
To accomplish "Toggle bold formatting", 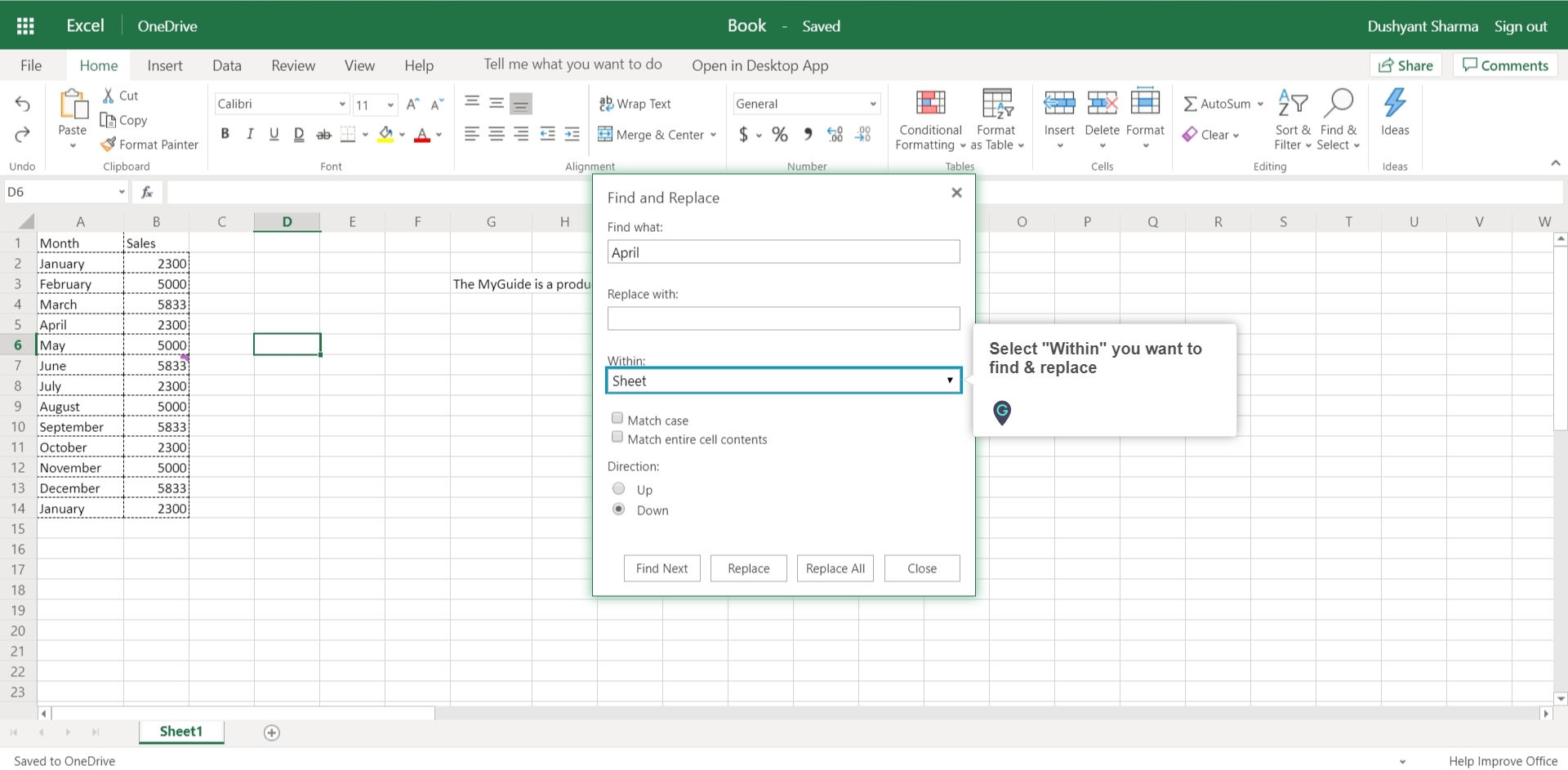I will pyautogui.click(x=225, y=134).
